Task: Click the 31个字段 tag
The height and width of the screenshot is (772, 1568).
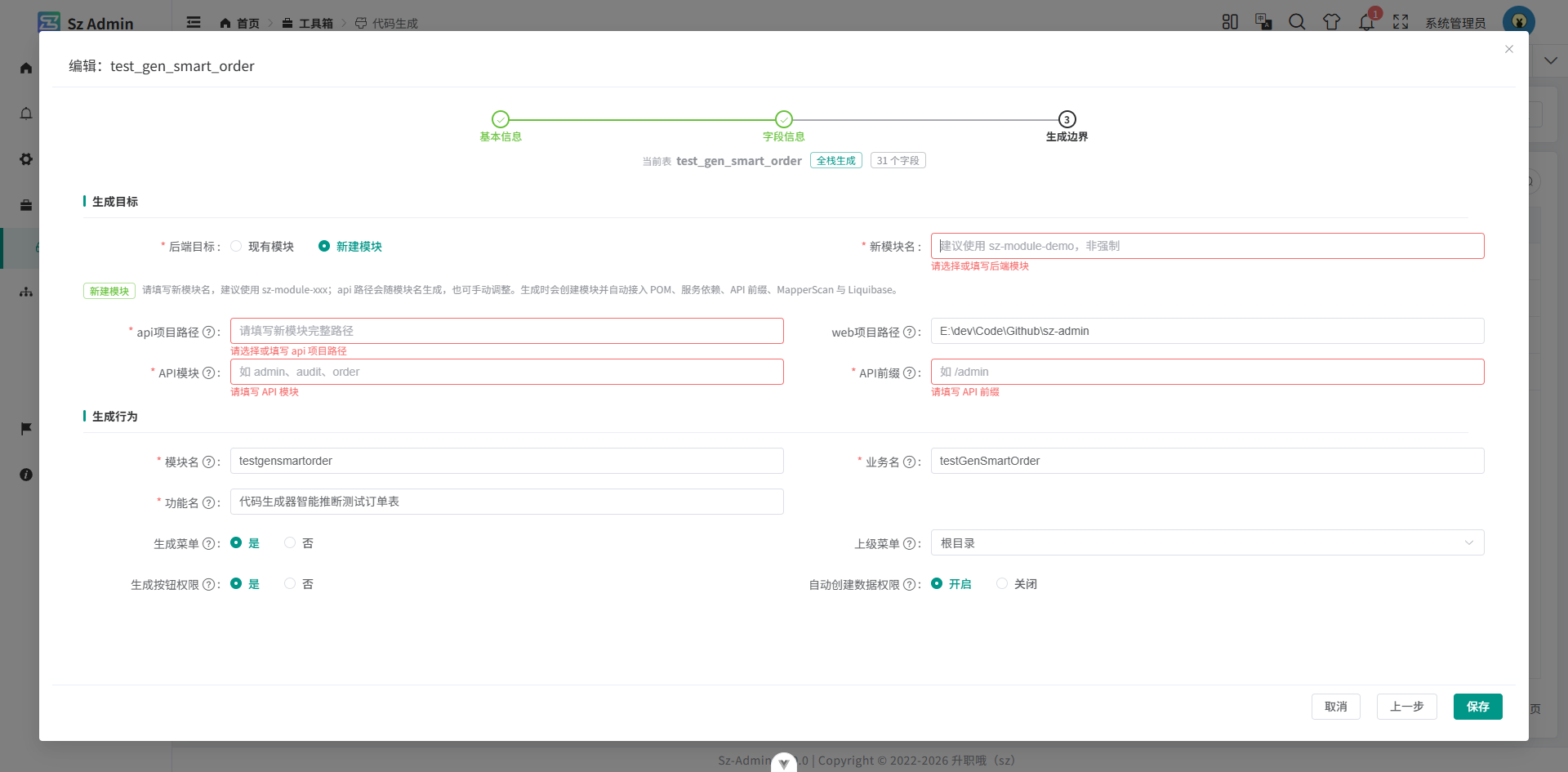Action: pyautogui.click(x=898, y=161)
